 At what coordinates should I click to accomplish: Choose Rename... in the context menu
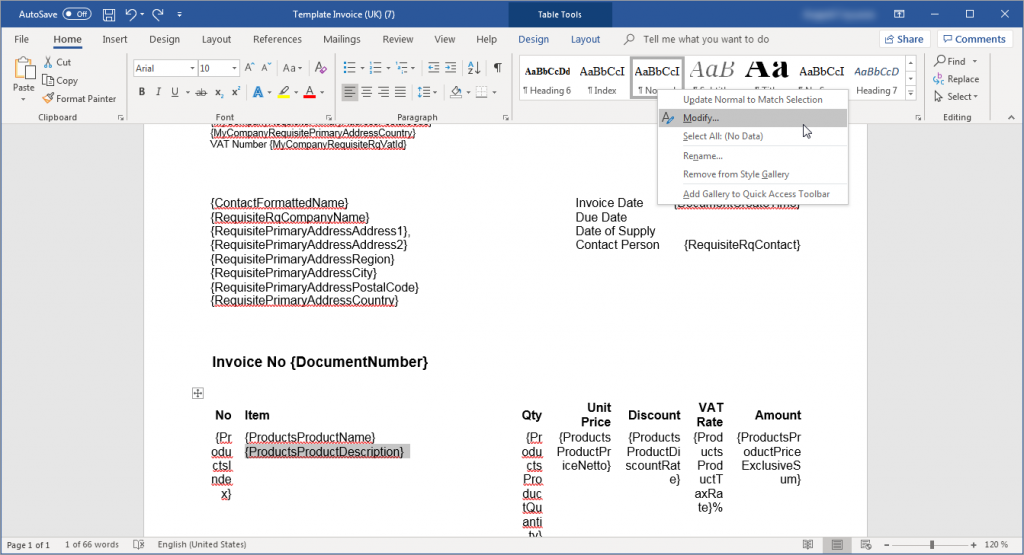click(x=753, y=156)
